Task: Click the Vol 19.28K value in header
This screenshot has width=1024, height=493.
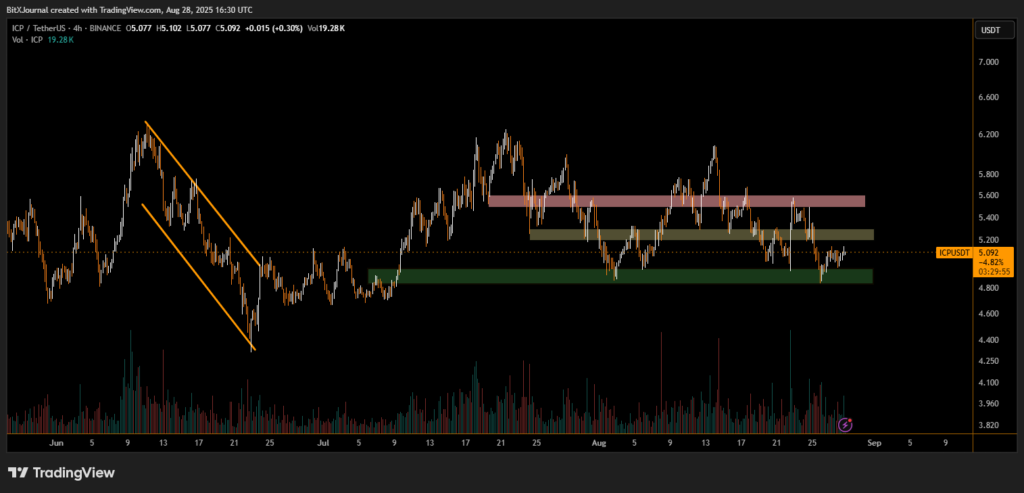Action: 327,29
